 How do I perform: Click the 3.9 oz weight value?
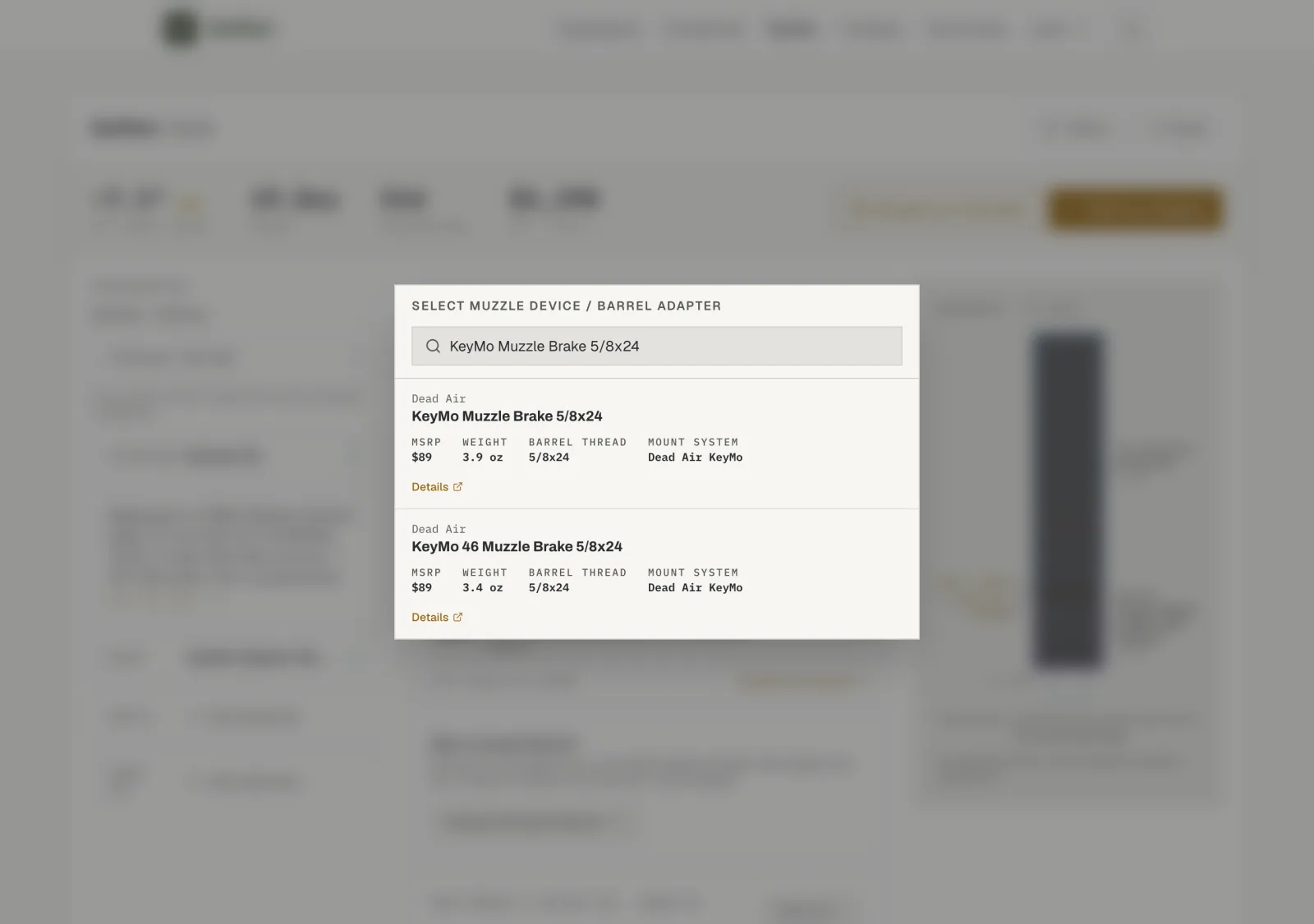click(482, 457)
